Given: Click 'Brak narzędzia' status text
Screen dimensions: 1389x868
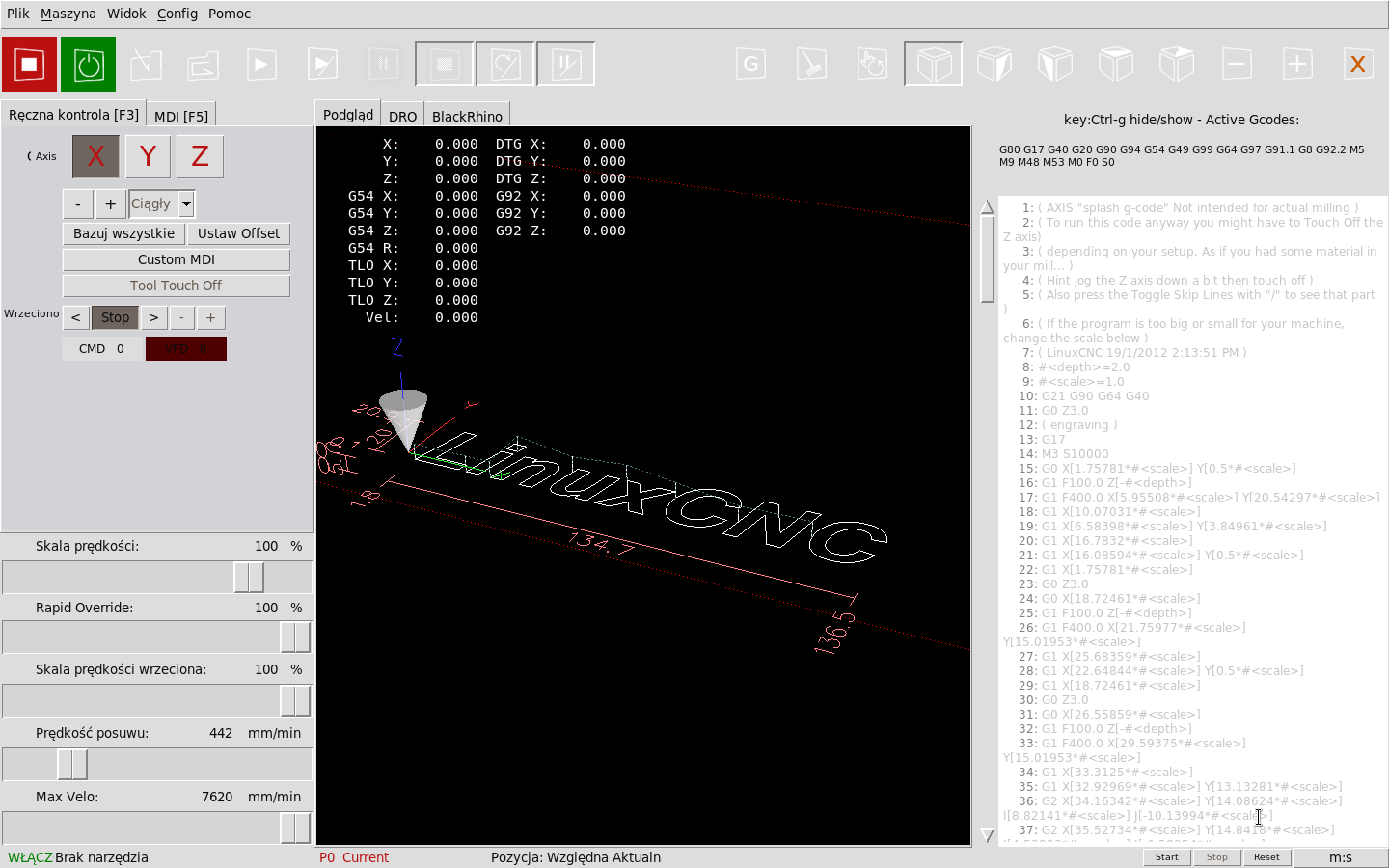Looking at the screenshot, I should (x=101, y=857).
